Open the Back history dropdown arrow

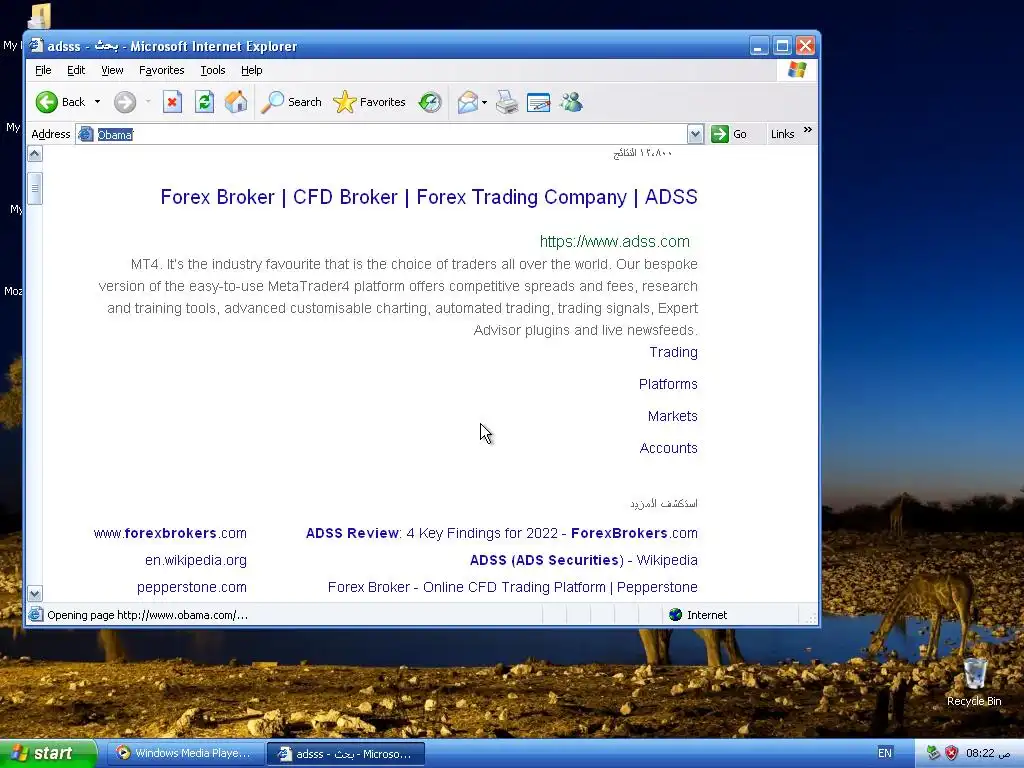pos(97,102)
